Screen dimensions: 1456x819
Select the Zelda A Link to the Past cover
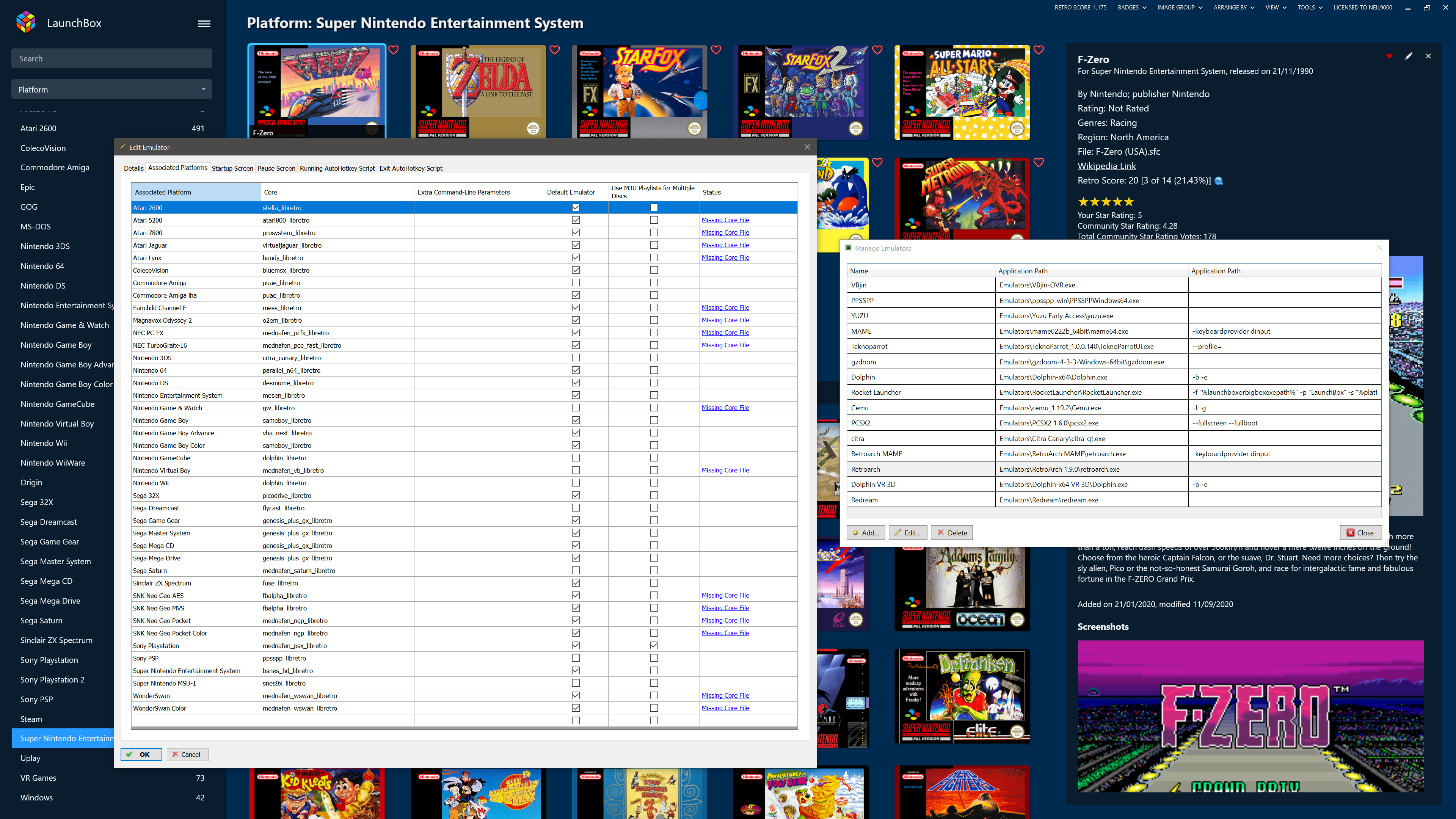(x=478, y=91)
